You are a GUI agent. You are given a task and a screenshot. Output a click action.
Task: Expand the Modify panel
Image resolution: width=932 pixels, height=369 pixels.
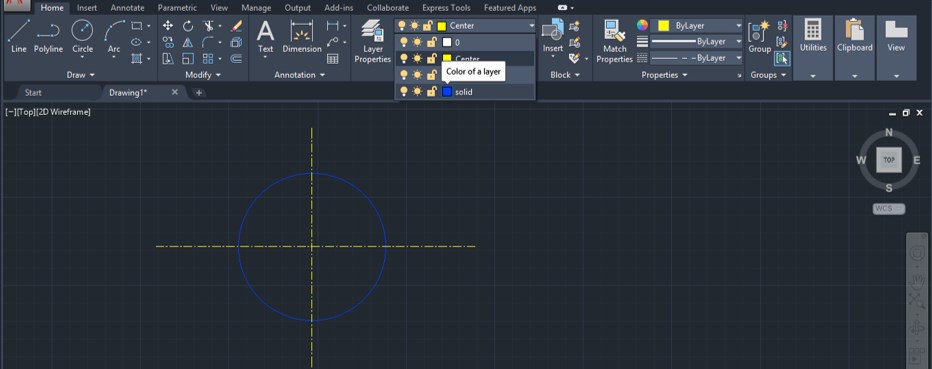pos(203,75)
